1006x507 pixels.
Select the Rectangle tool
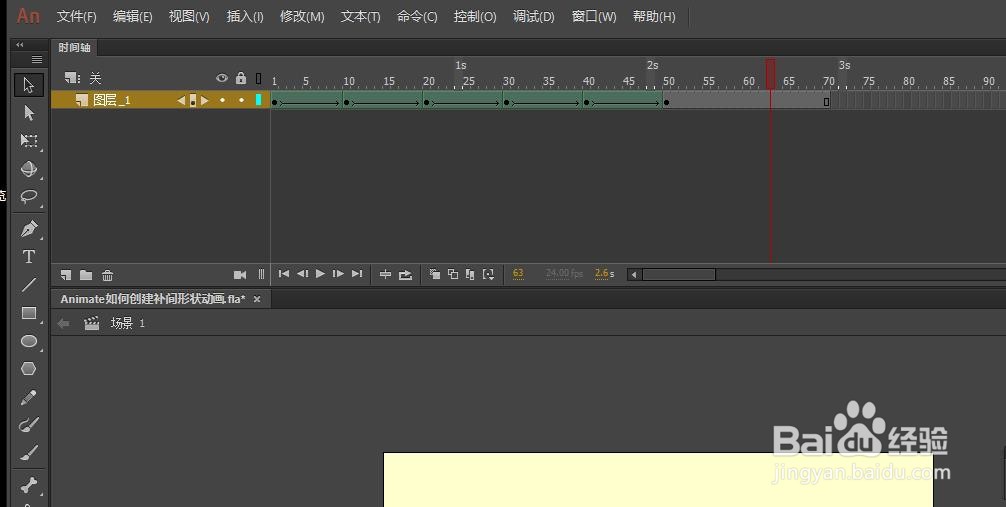tap(29, 313)
